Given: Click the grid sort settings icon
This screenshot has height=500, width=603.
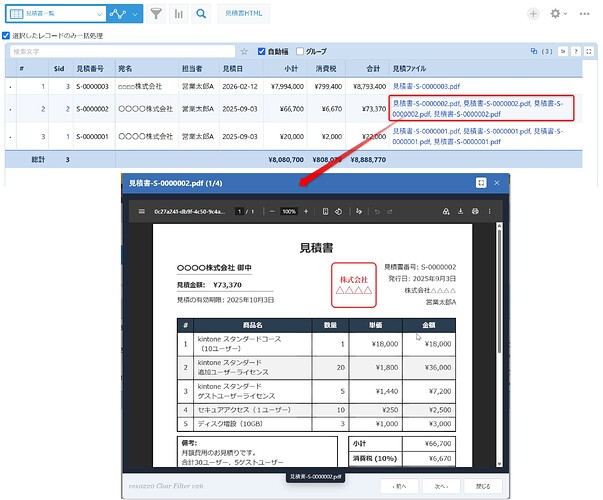Looking at the screenshot, I should click(x=563, y=51).
